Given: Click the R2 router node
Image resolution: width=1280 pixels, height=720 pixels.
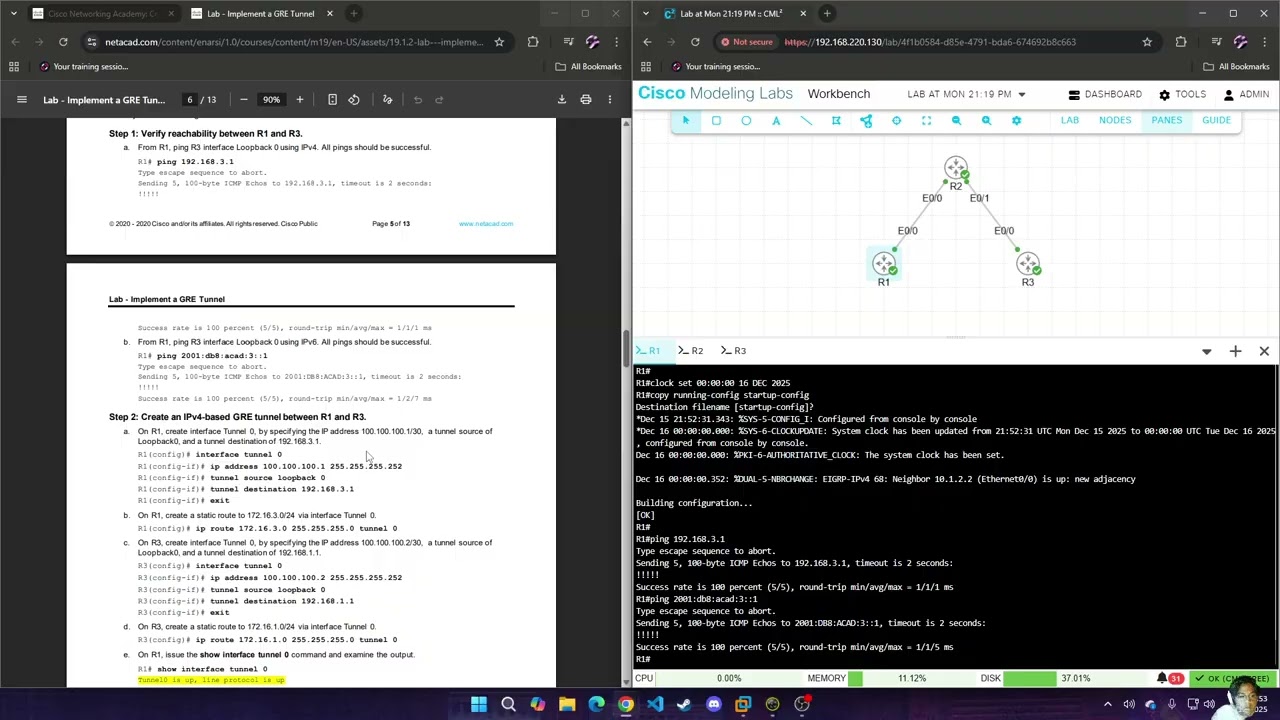Looking at the screenshot, I should tap(956, 168).
